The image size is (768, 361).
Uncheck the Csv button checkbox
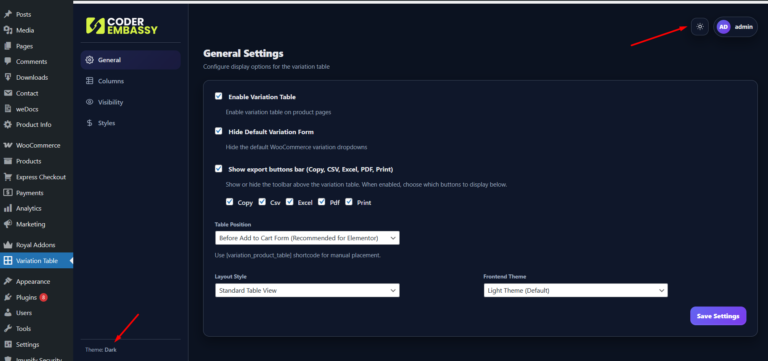262,202
